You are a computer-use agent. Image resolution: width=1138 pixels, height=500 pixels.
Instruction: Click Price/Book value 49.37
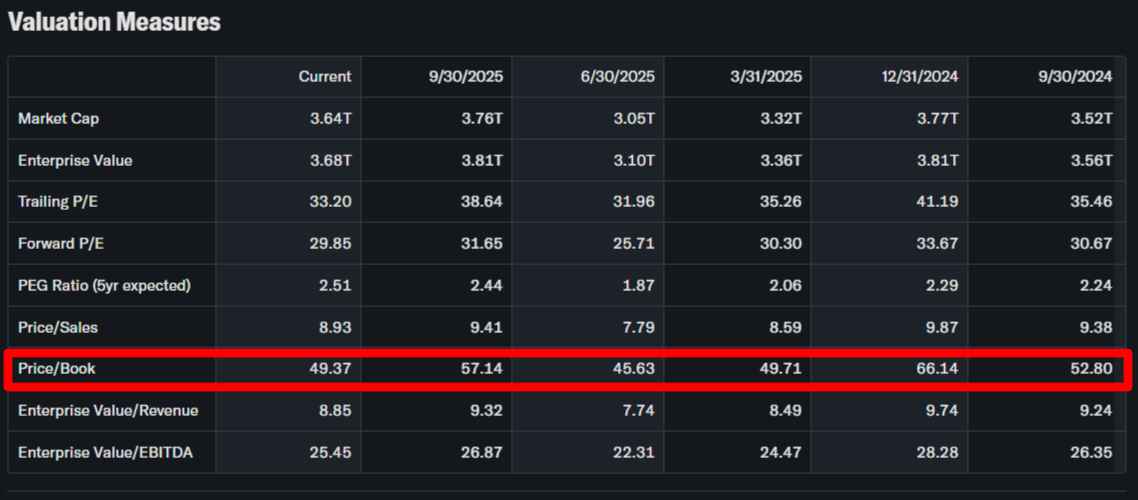[x=330, y=369]
